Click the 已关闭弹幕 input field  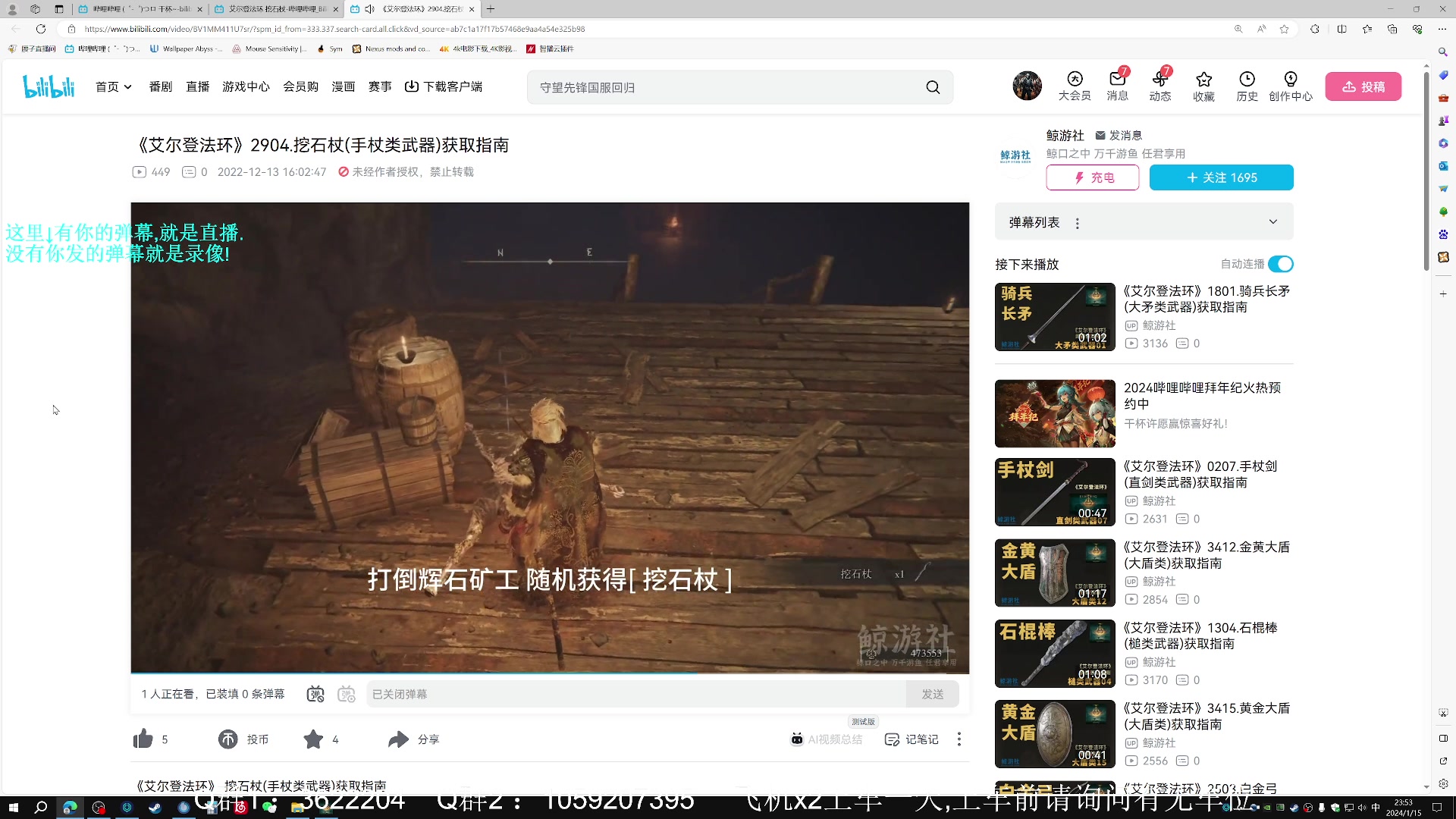pos(636,694)
